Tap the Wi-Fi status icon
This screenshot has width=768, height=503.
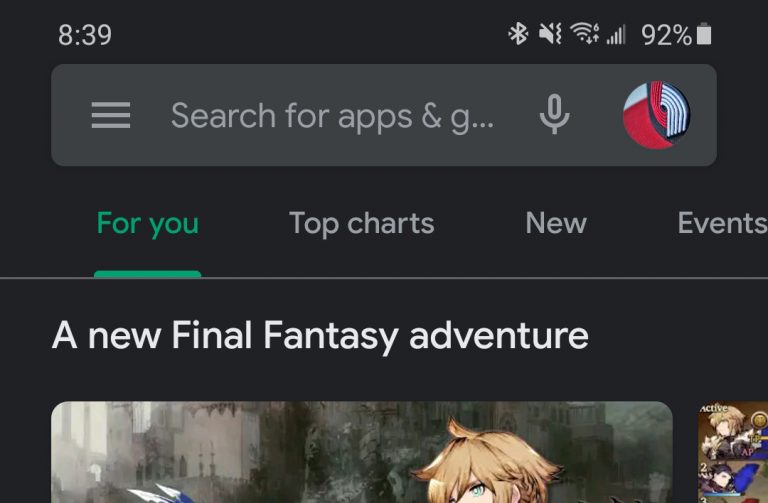click(x=584, y=34)
